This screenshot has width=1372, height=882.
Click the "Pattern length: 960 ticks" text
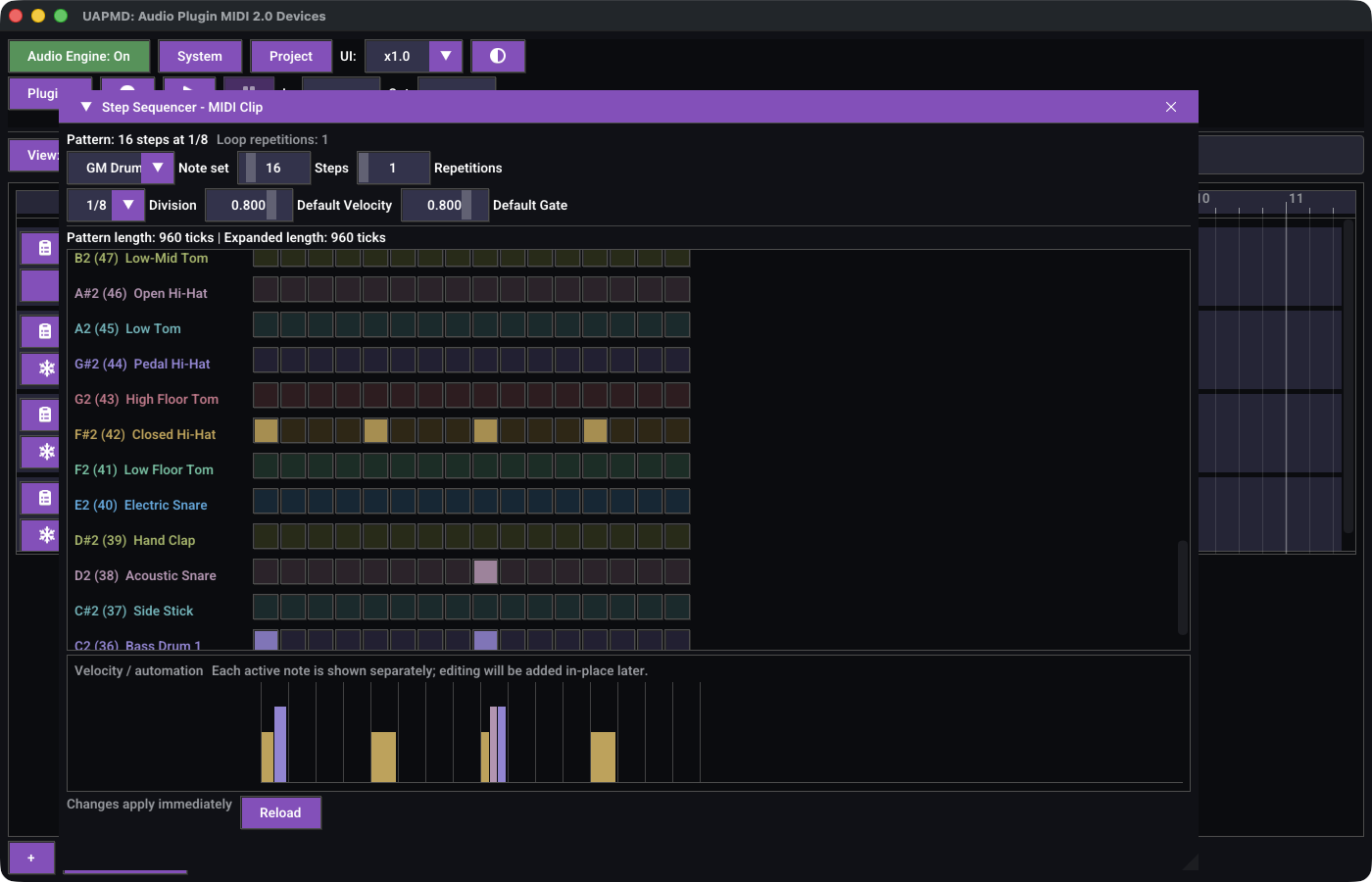pyautogui.click(x=140, y=237)
